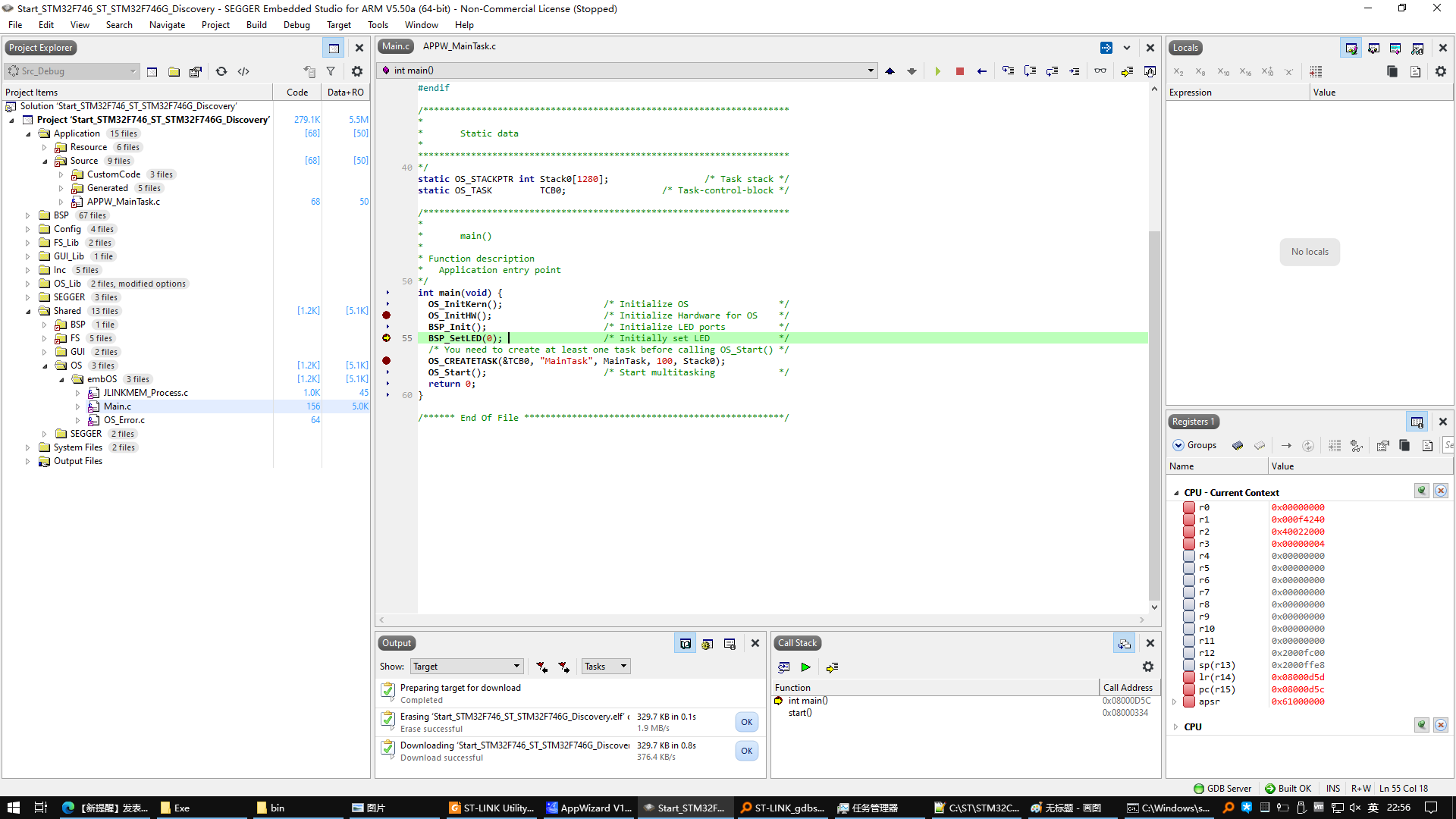1456x819 pixels.
Task: Select Main.c file in project tree
Action: click(117, 406)
